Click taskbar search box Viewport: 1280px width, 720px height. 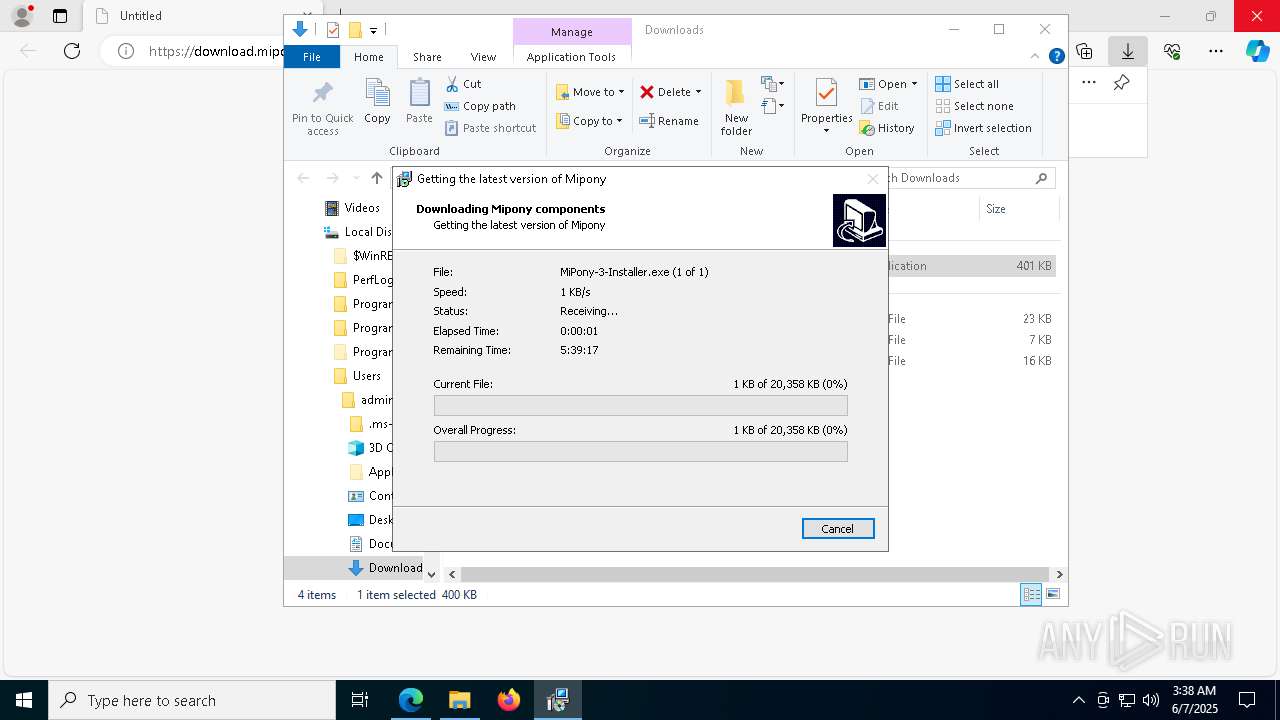[x=192, y=700]
